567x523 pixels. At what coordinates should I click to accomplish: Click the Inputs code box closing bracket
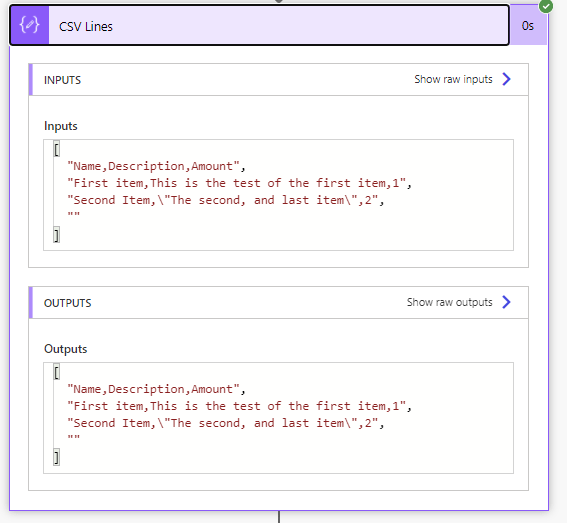pyautogui.click(x=56, y=235)
